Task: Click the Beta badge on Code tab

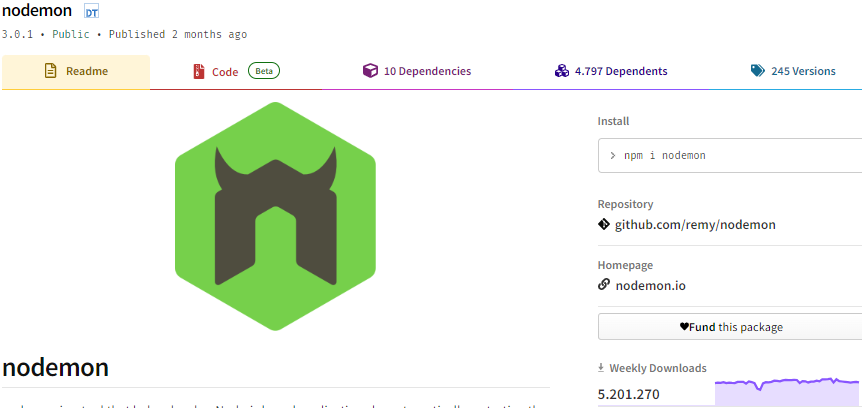Action: pyautogui.click(x=264, y=71)
